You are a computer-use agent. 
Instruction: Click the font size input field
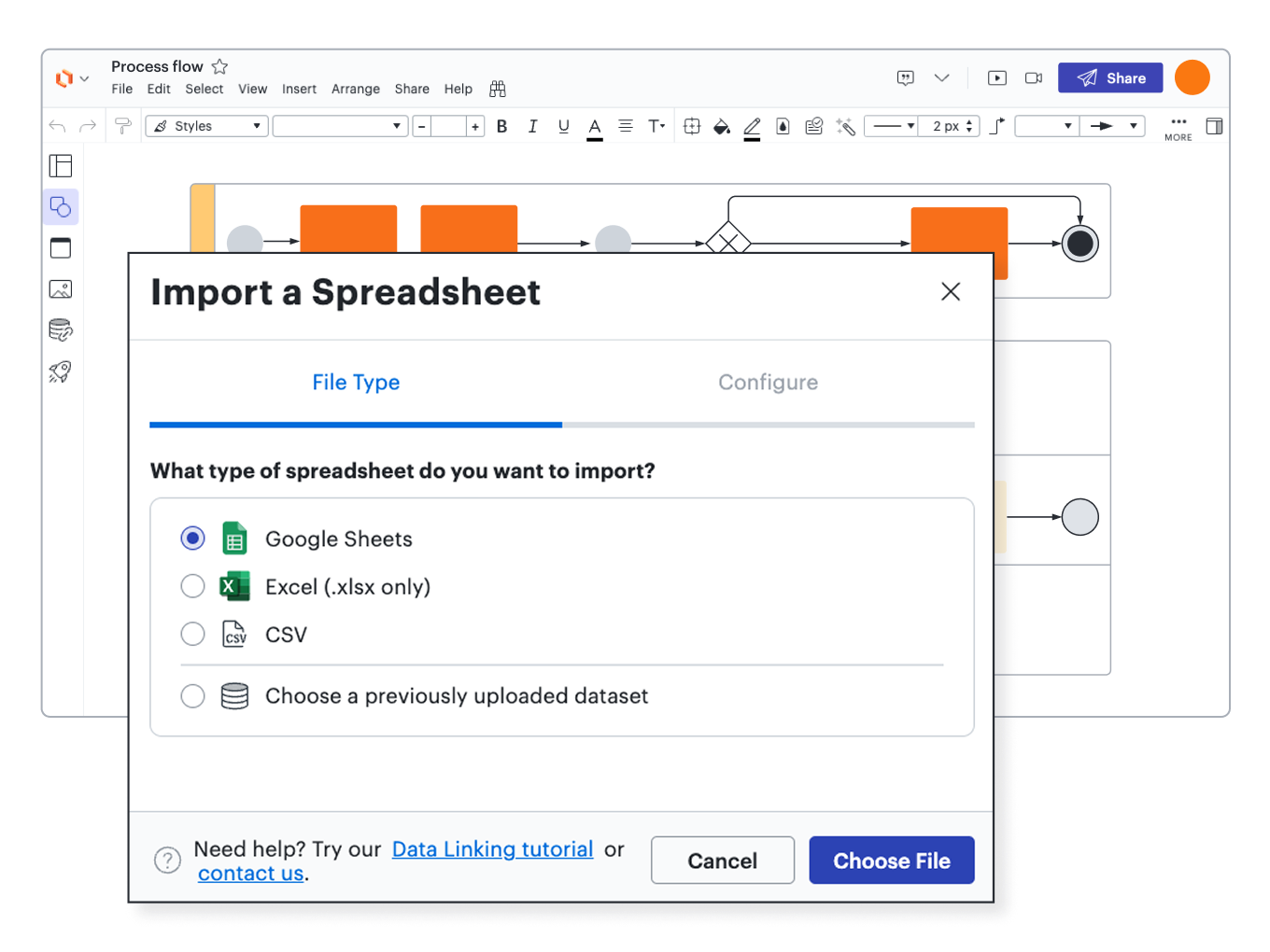[x=448, y=126]
